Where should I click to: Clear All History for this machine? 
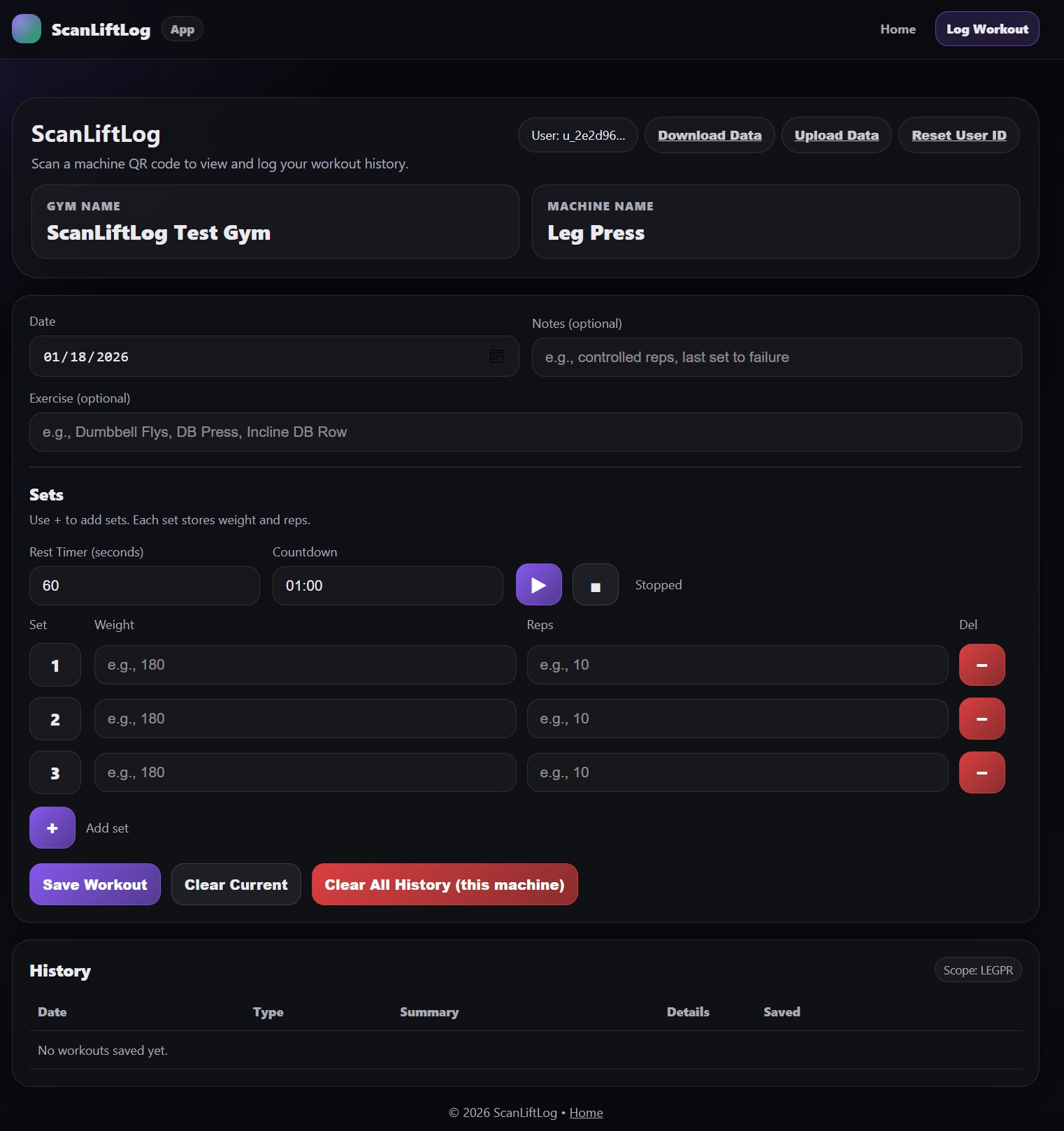(x=445, y=884)
